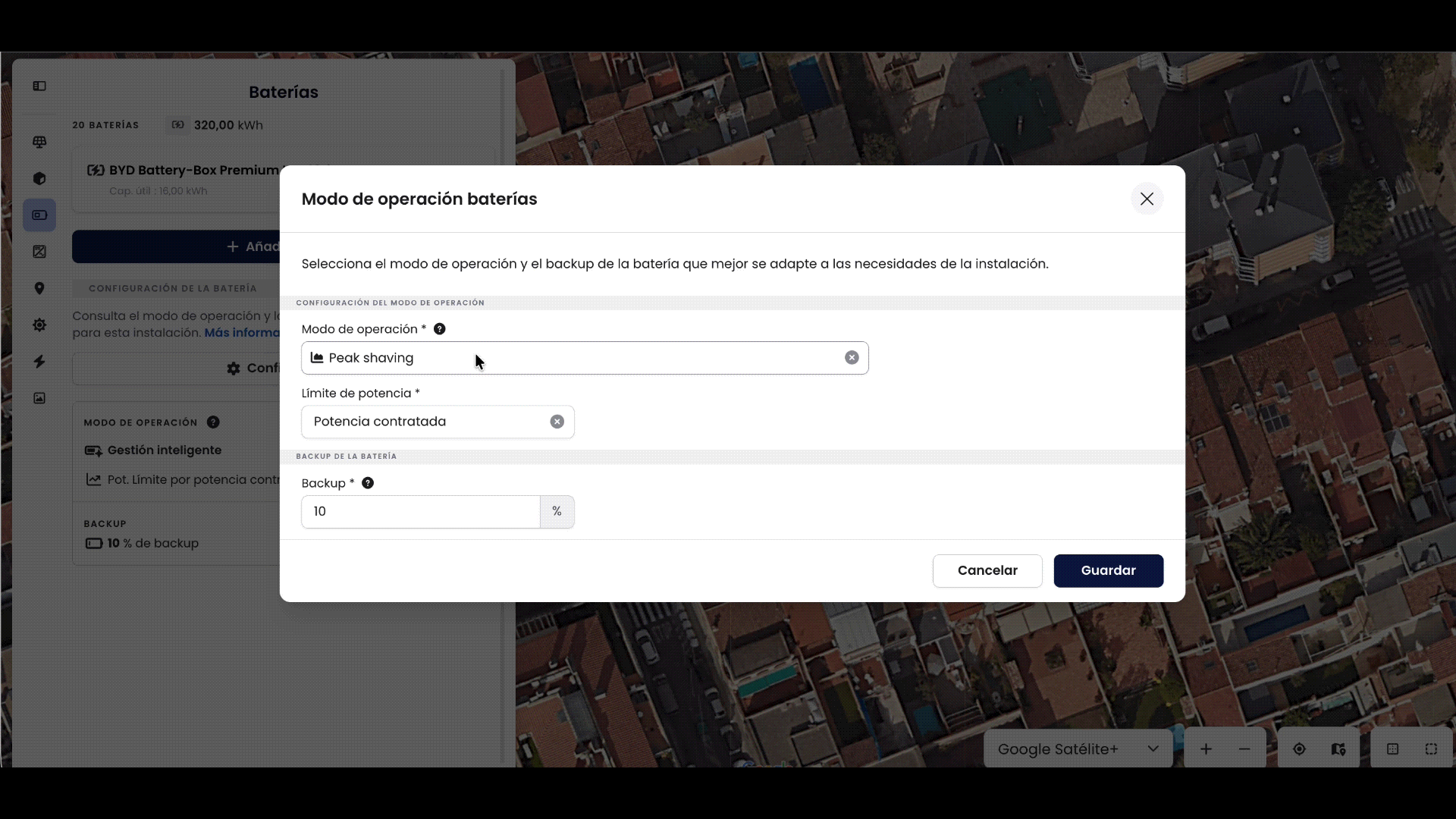Save with the Guardar button
1456x819 pixels.
point(1108,570)
